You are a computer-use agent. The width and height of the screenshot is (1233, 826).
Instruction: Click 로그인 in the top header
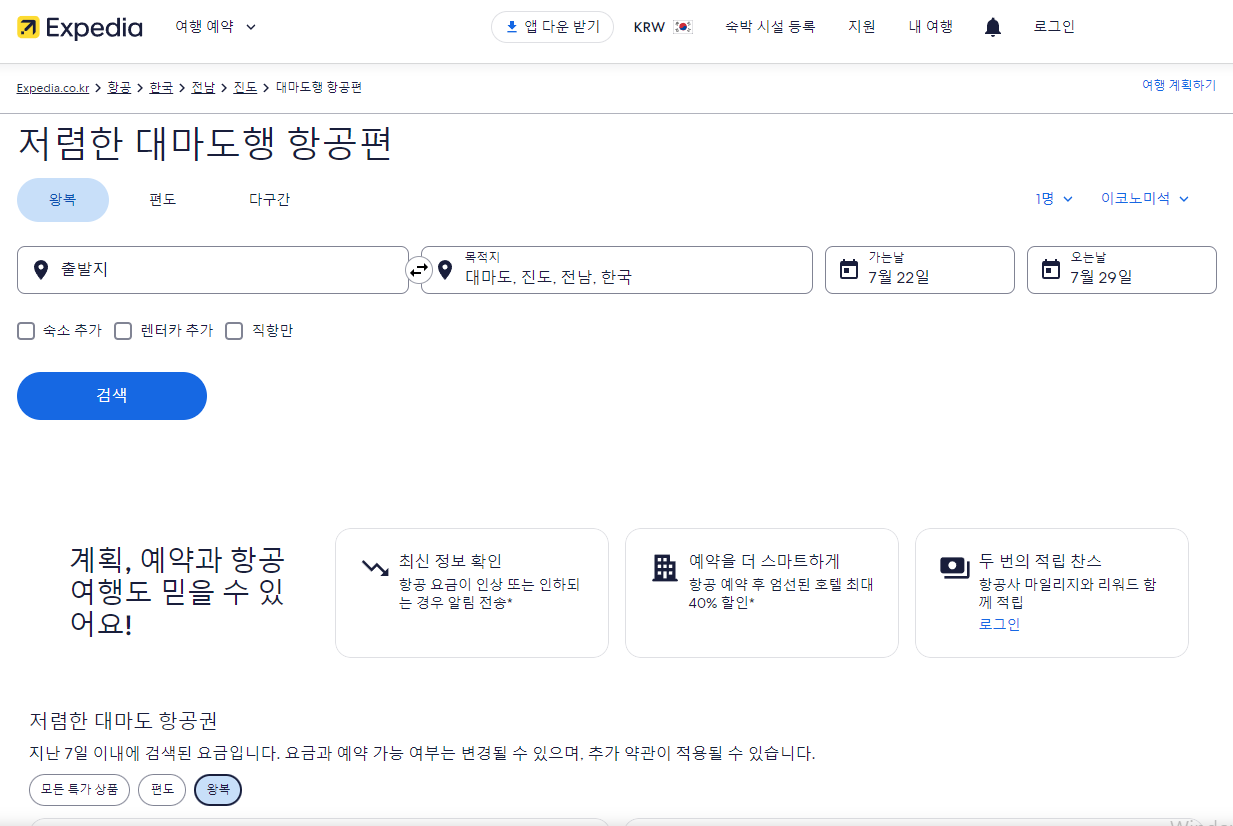coord(1054,27)
